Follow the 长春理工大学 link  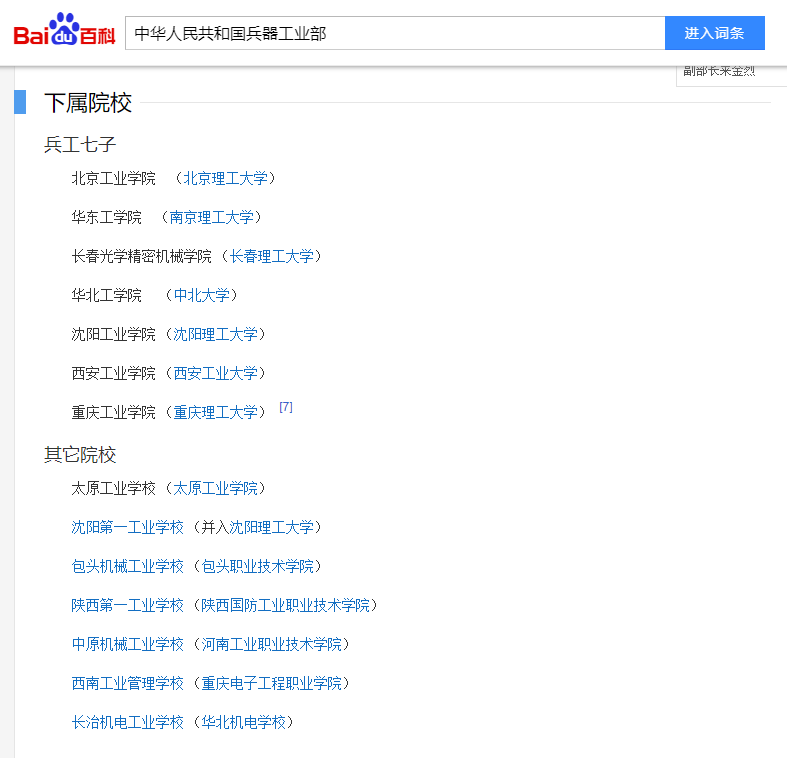(271, 256)
